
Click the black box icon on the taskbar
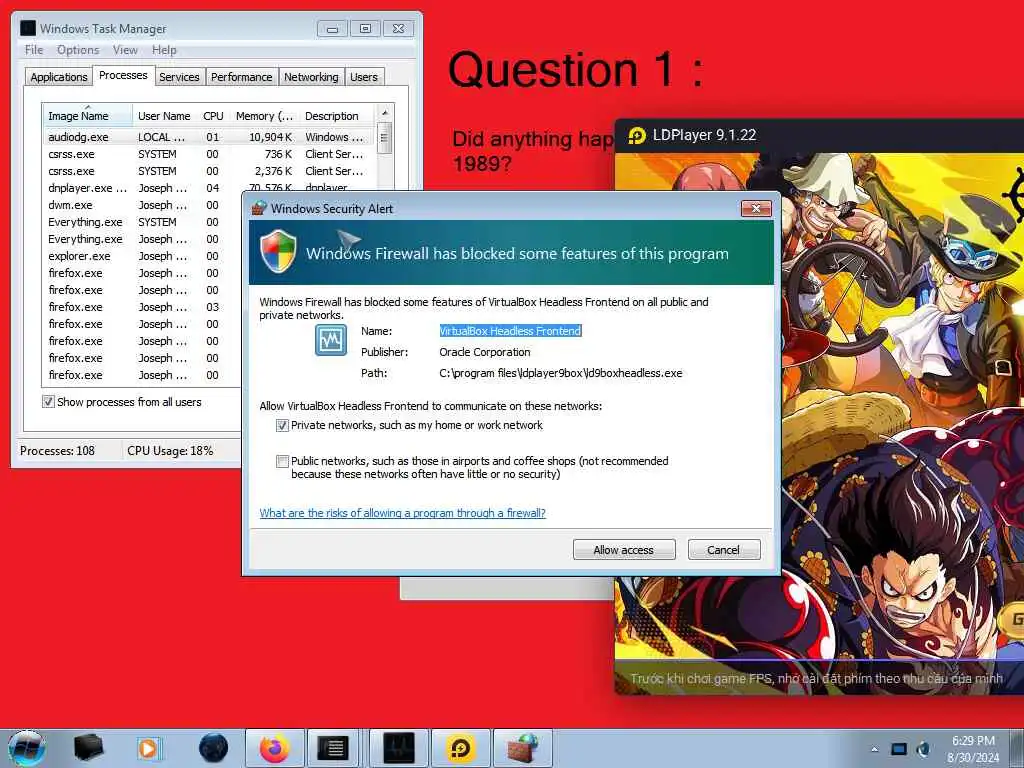click(x=88, y=748)
